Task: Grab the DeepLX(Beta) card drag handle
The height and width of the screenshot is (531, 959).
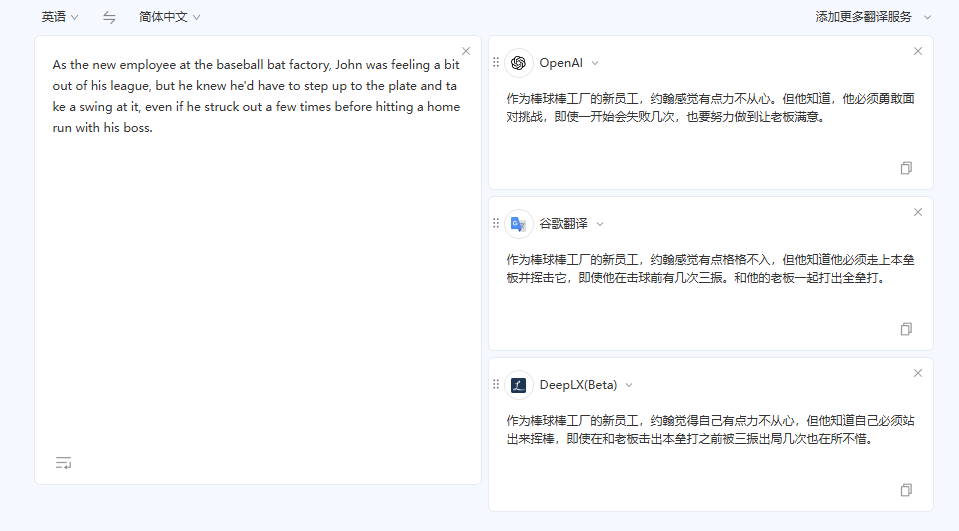Action: [x=496, y=384]
